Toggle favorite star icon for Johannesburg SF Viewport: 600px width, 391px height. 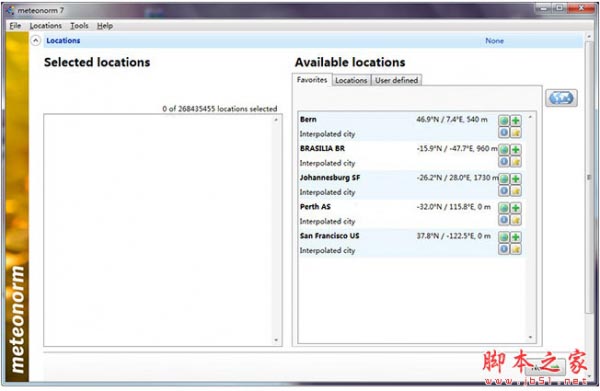(516, 191)
